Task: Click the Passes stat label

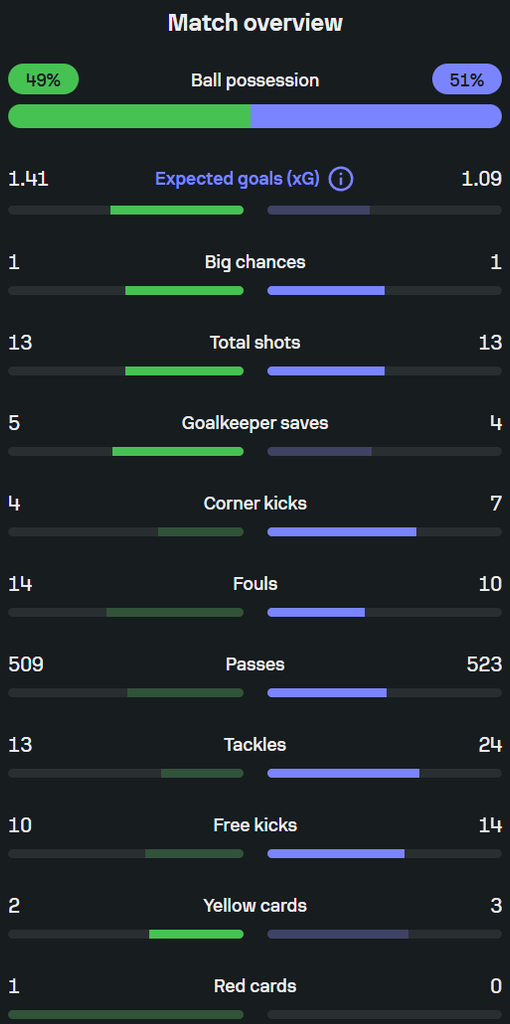Action: click(x=255, y=664)
